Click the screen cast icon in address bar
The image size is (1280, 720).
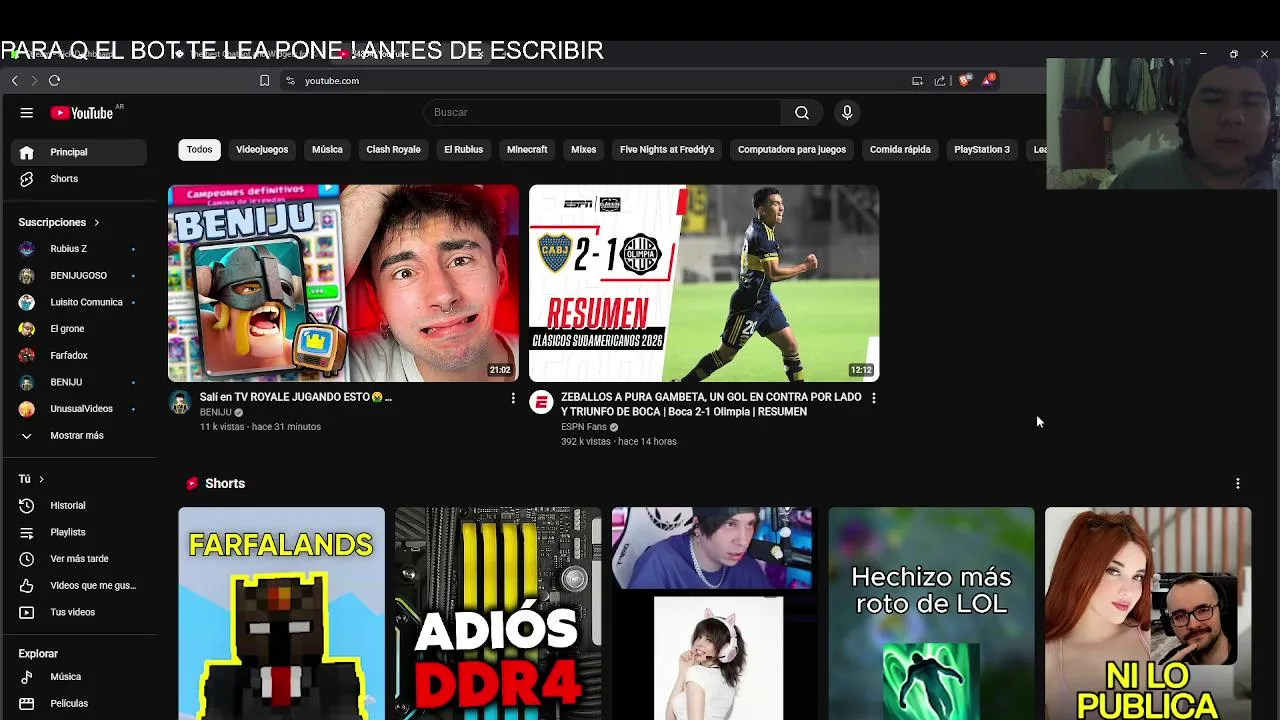[917, 81]
